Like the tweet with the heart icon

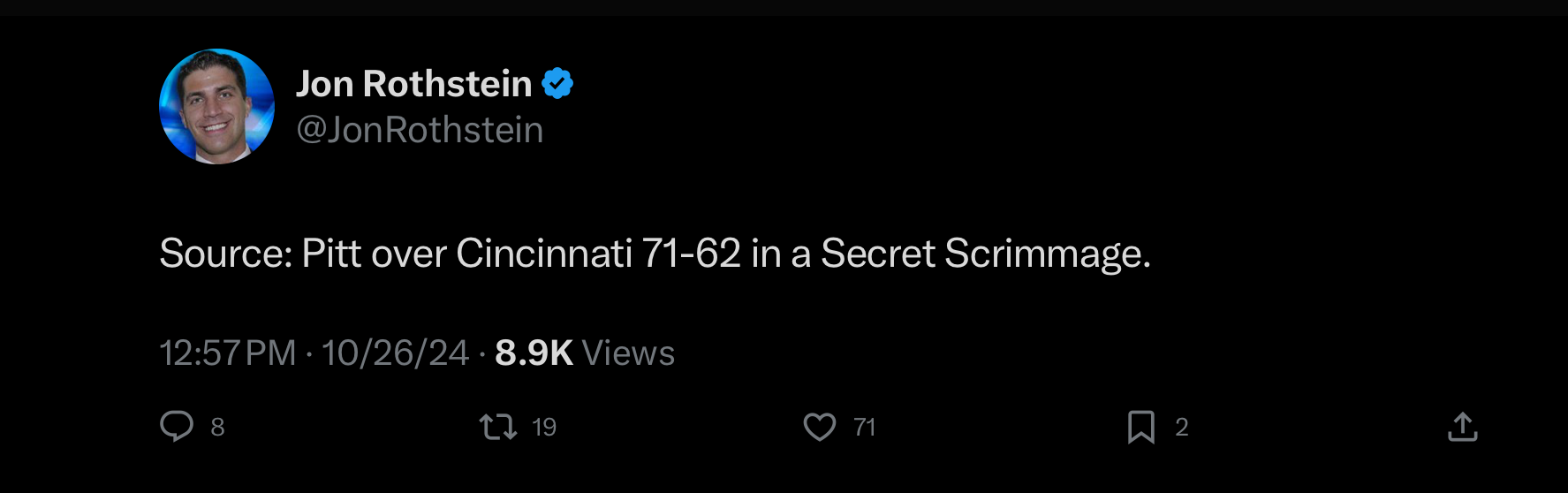[820, 428]
